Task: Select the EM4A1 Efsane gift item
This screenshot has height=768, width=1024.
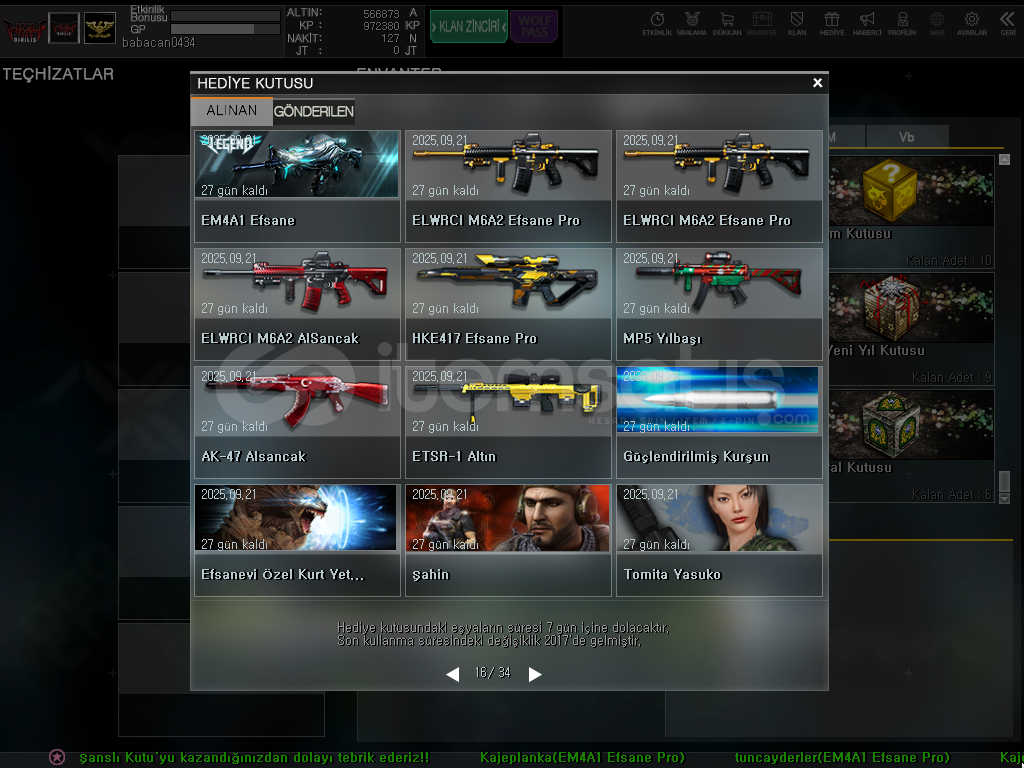Action: click(297, 187)
